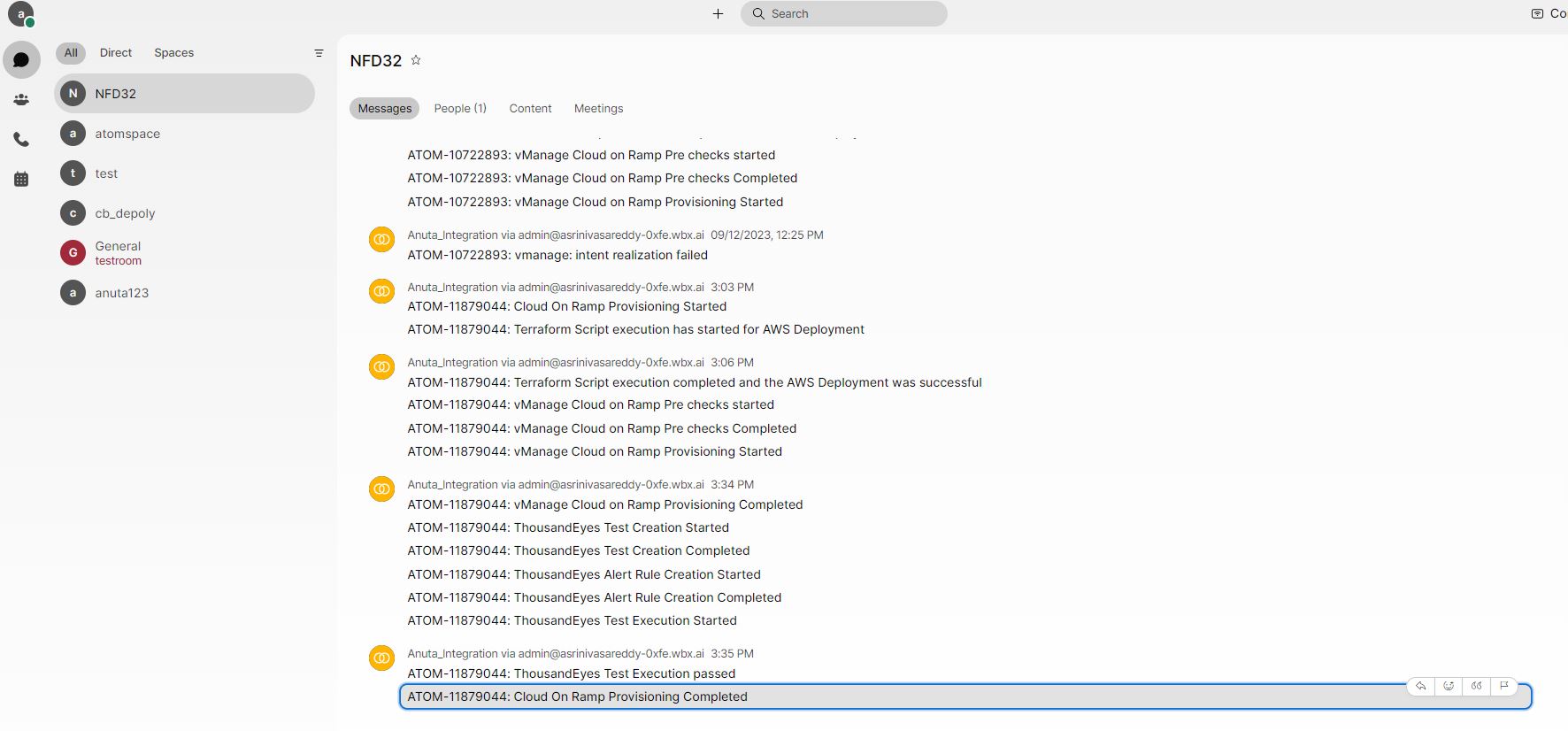Add a reaction with the smiley icon
Viewport: 1568px width, 731px height.
(1449, 686)
